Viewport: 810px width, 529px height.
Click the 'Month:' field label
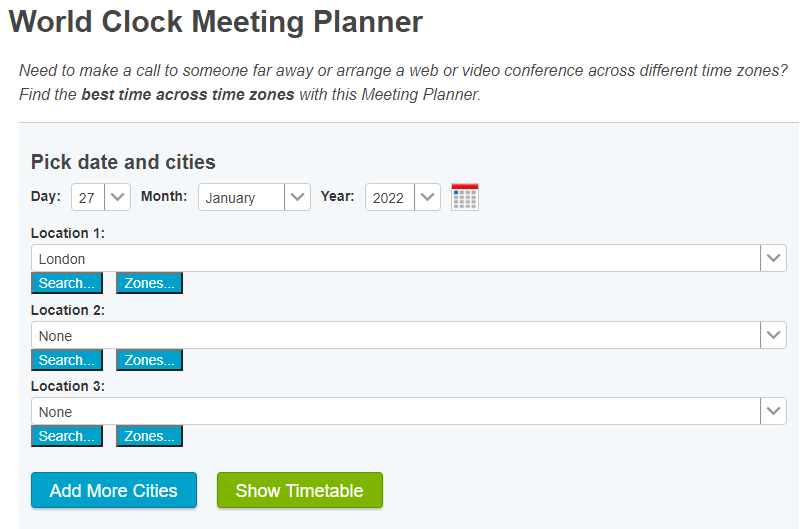164,196
